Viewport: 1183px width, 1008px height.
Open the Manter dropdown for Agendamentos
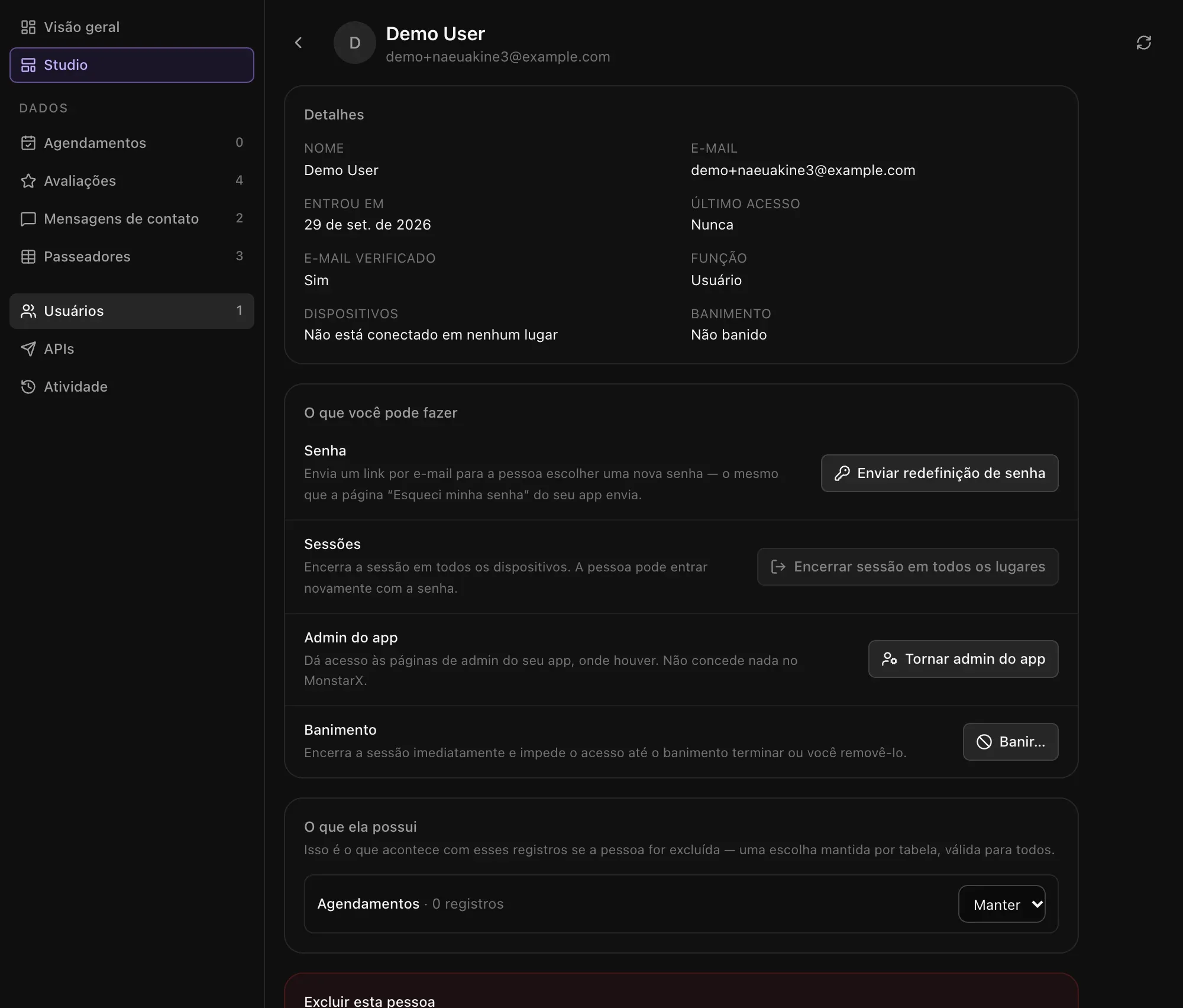click(1002, 904)
